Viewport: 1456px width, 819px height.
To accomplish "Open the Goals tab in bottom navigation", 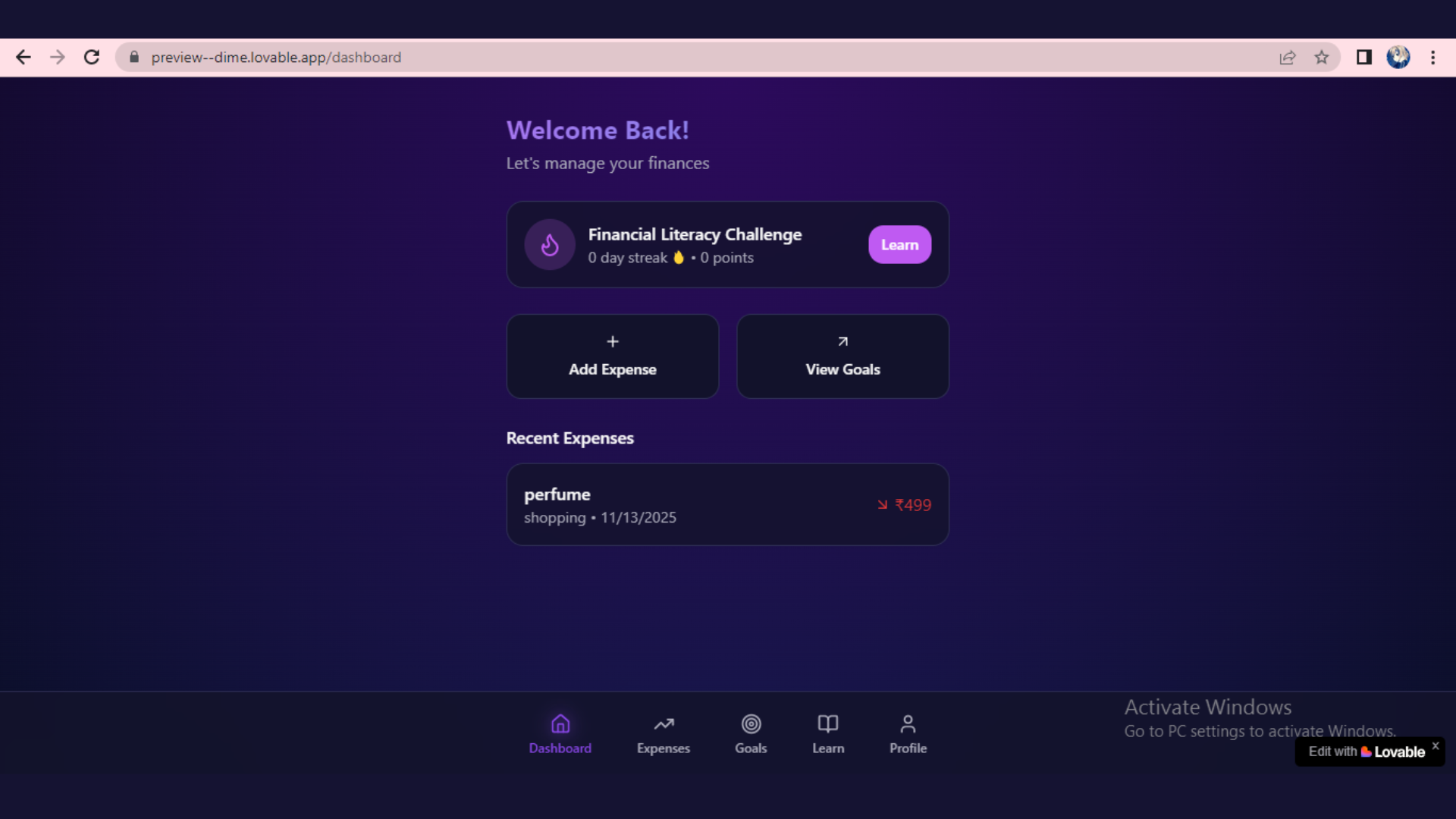I will click(751, 734).
